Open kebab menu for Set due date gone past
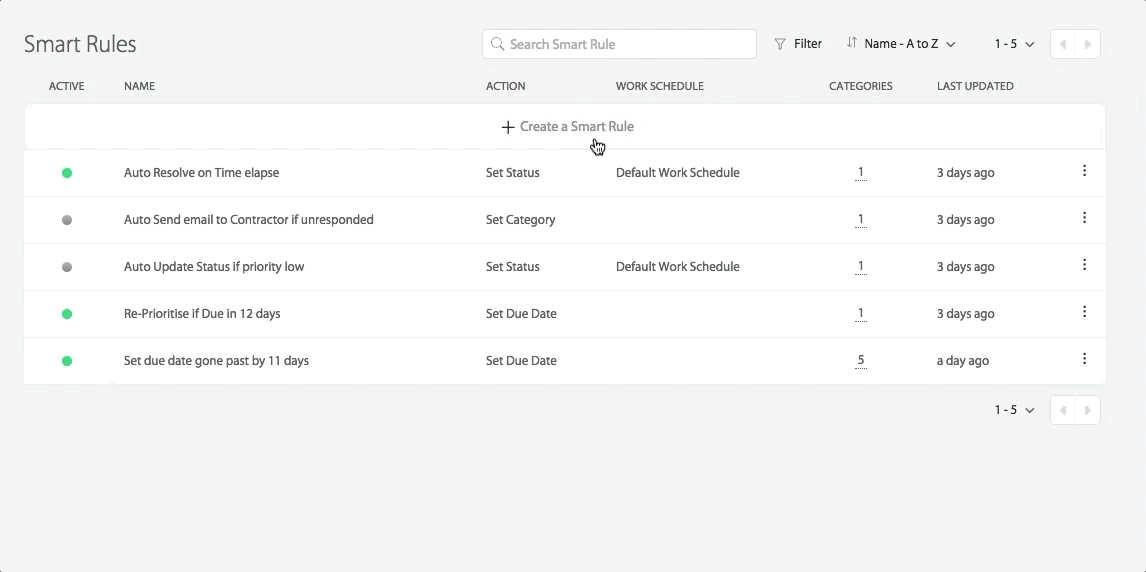This screenshot has width=1146, height=572. click(x=1084, y=359)
